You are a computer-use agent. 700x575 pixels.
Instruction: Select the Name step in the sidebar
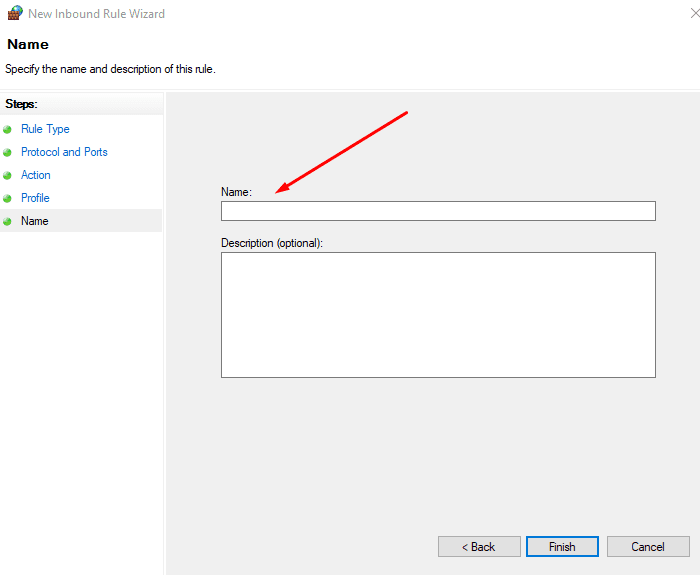tap(35, 221)
